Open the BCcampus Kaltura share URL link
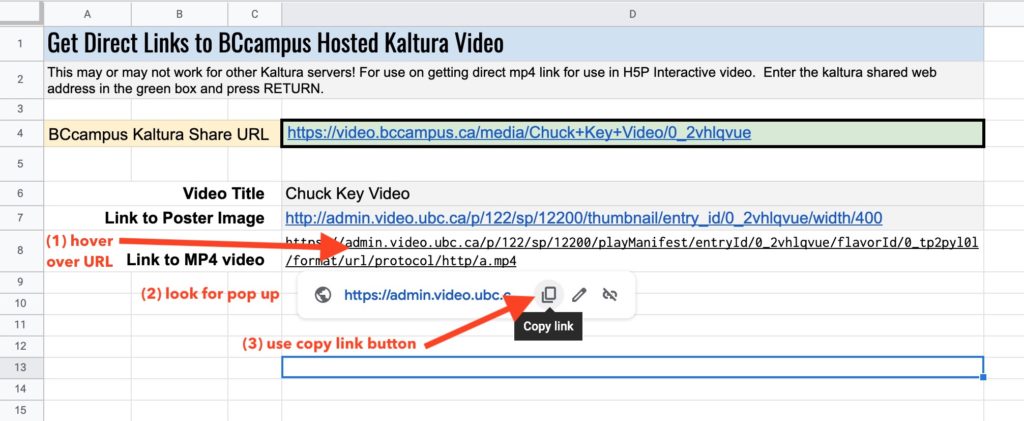Screen dimensions: 1024x421 [519, 133]
